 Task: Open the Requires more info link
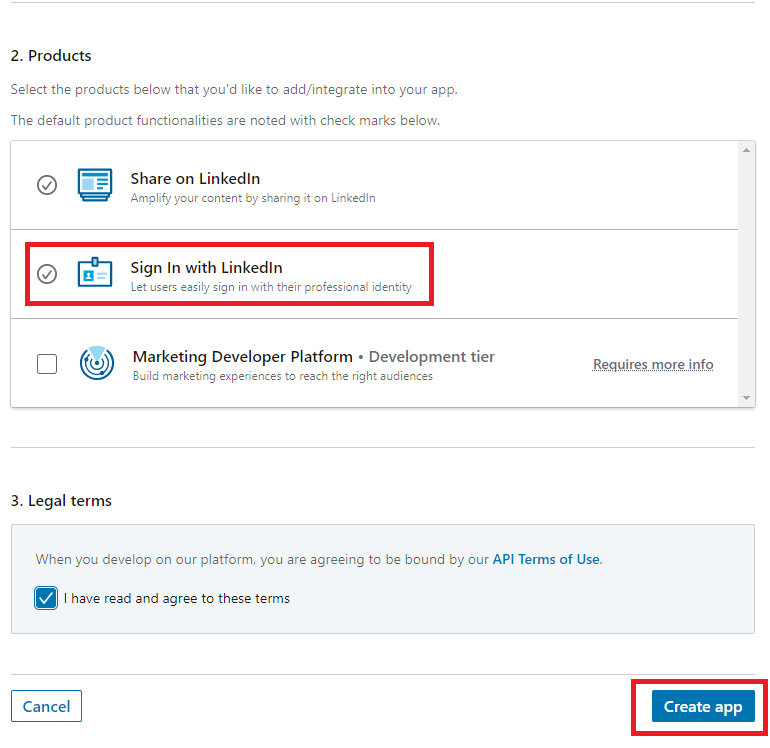click(653, 364)
